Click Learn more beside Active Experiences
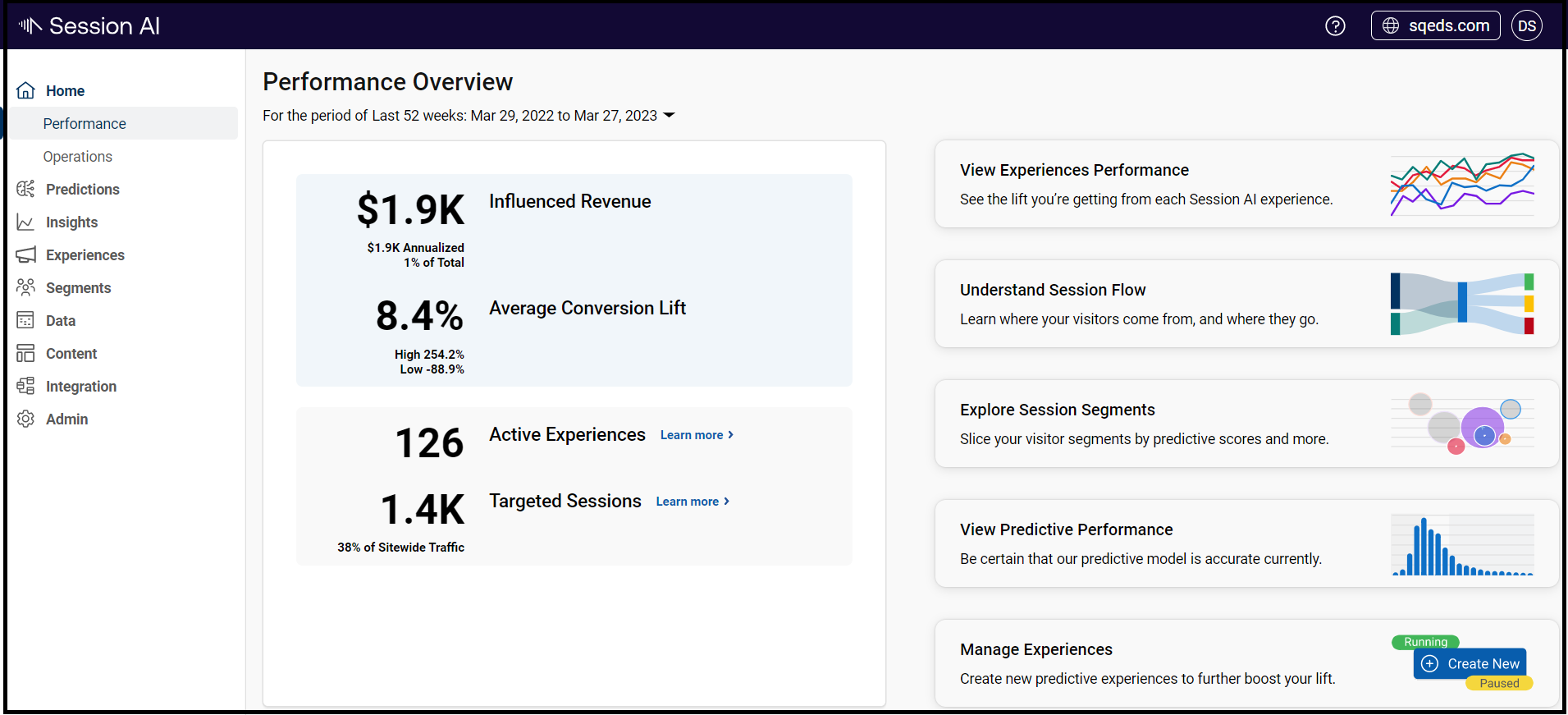Image resolution: width=1568 pixels, height=715 pixels. [x=697, y=435]
